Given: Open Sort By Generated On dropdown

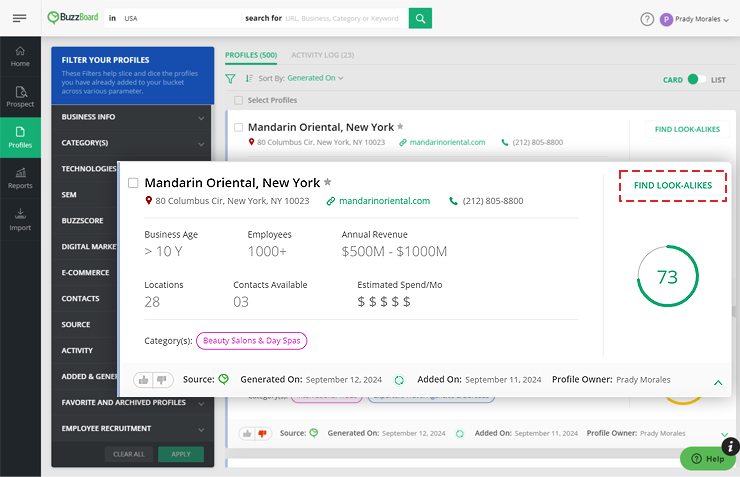Looking at the screenshot, I should [315, 78].
